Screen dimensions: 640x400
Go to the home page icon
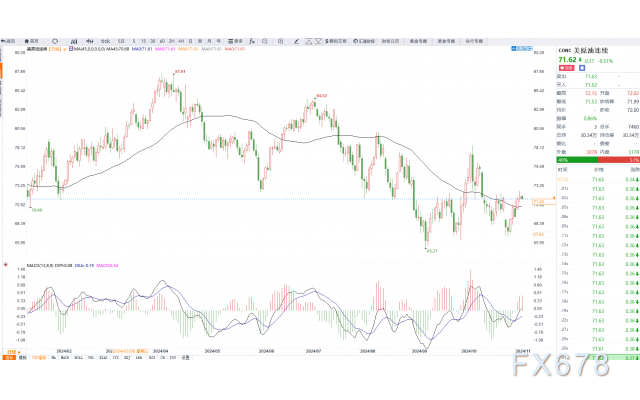(x=34, y=41)
